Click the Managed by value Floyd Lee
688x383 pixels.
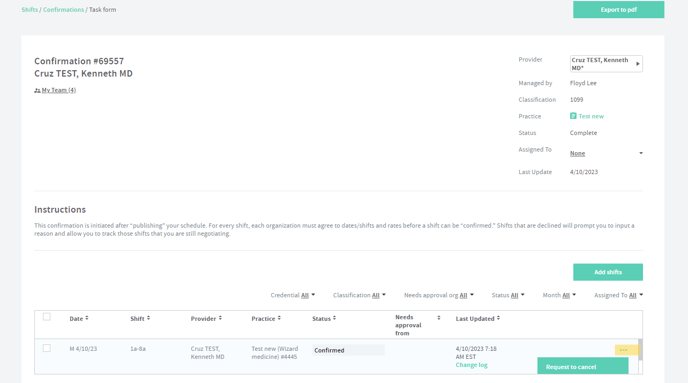(583, 83)
